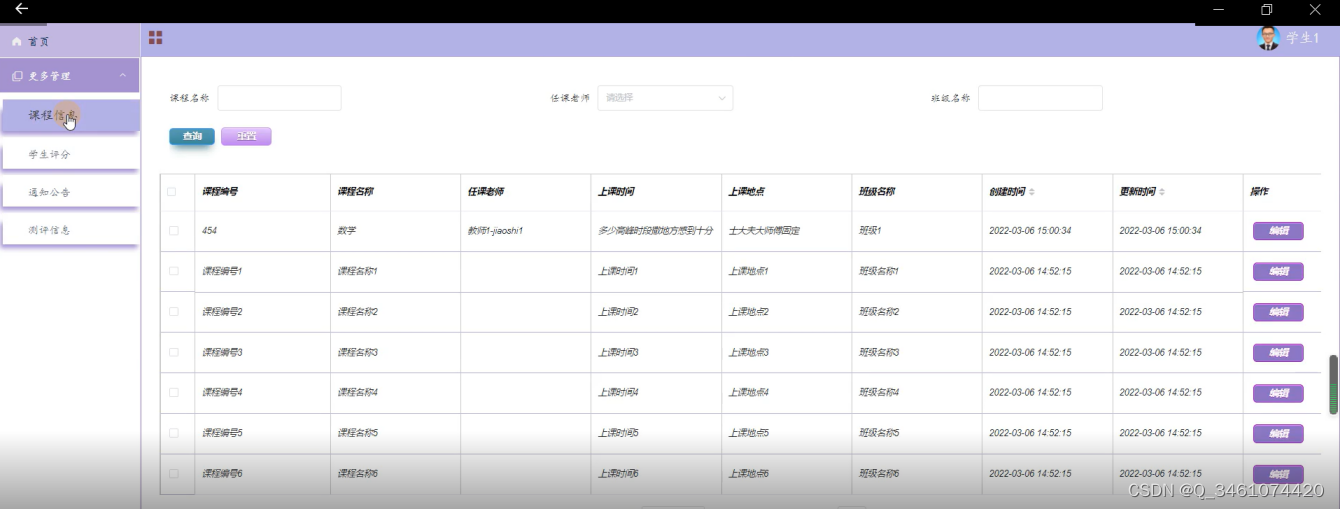Viewport: 1340px width, 509px height.
Task: Tick the checkbox for 课程编号4 row
Action: (174, 393)
